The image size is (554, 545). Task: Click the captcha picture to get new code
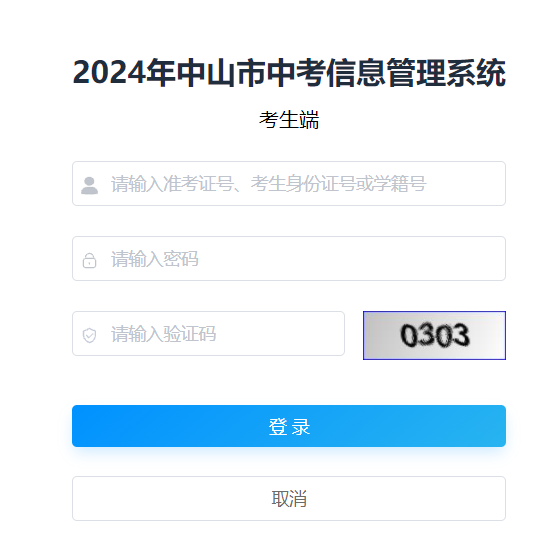click(x=434, y=335)
